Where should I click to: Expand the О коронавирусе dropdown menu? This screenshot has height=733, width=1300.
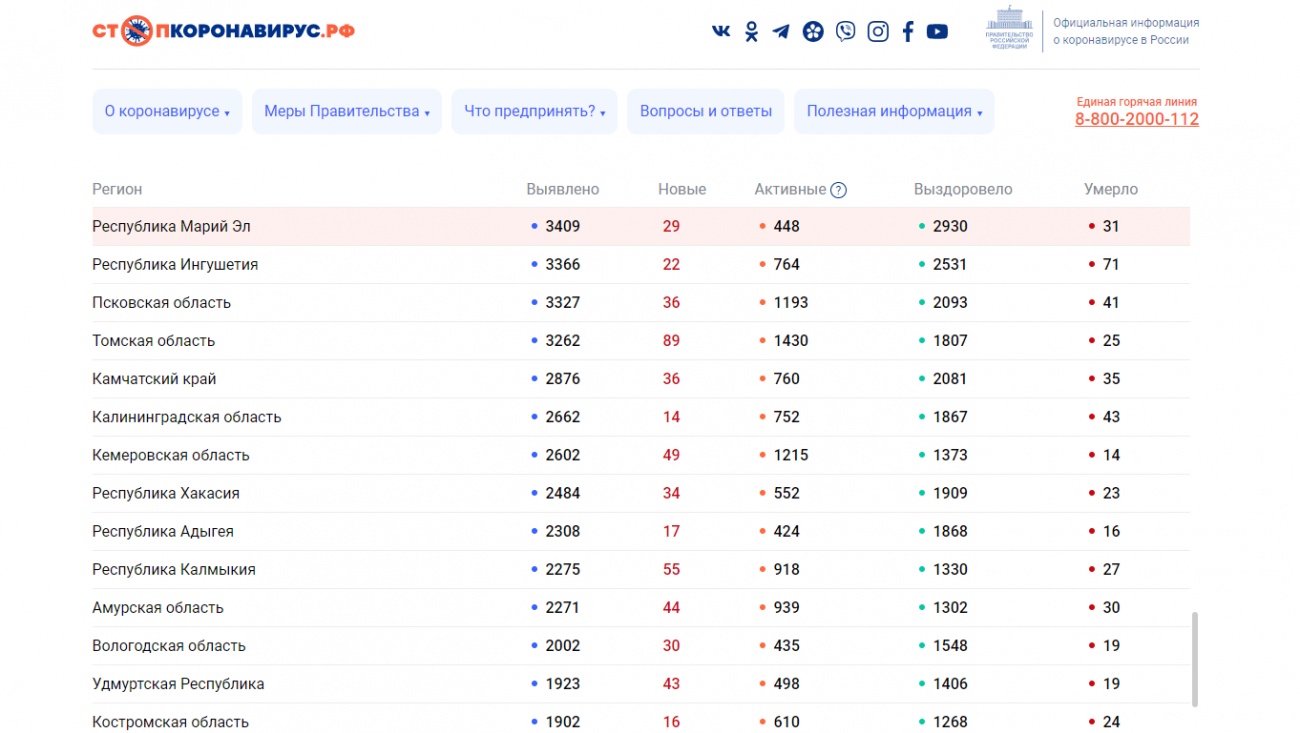(x=167, y=112)
